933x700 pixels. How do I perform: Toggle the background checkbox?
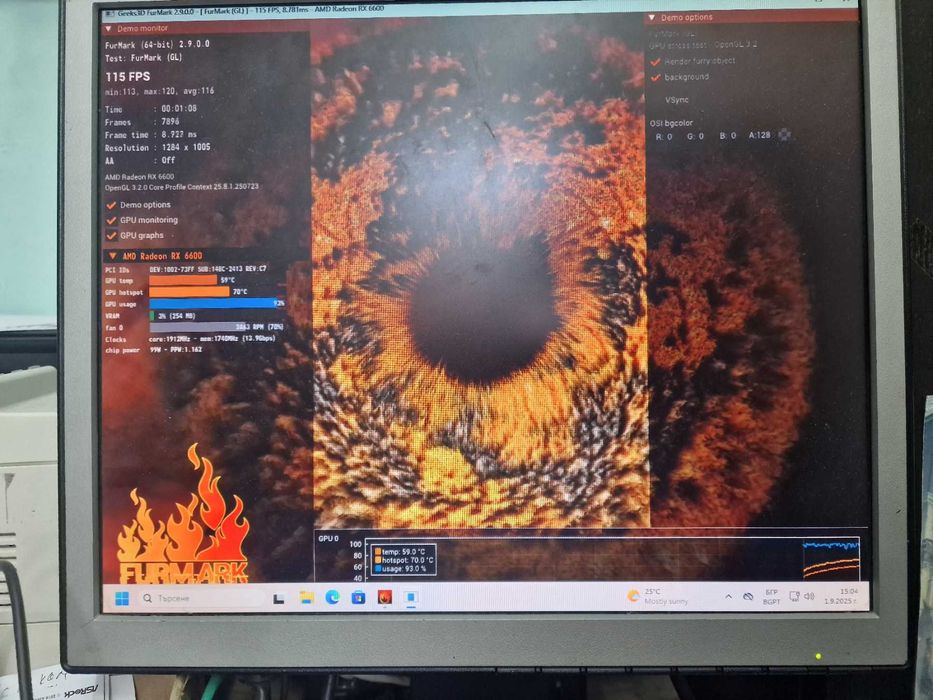coord(656,77)
